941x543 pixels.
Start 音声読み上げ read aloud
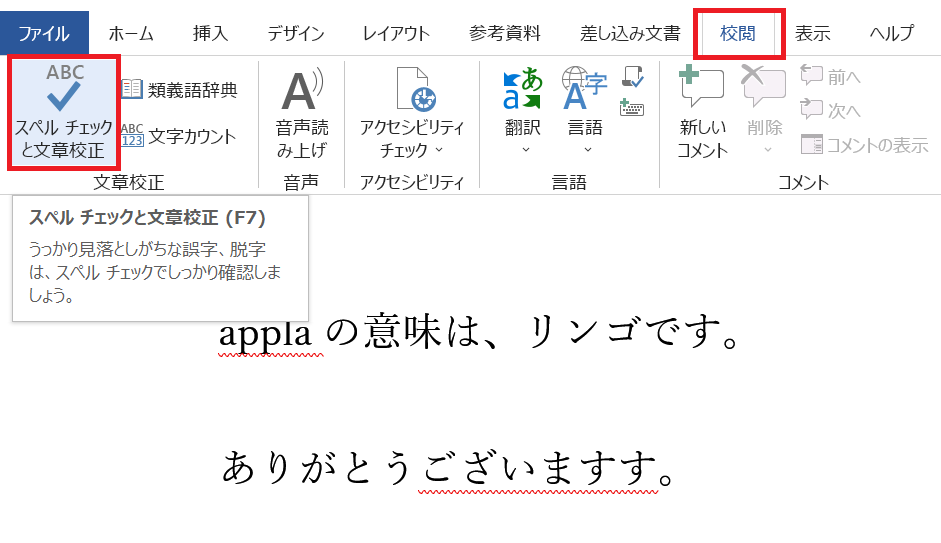pyautogui.click(x=302, y=113)
